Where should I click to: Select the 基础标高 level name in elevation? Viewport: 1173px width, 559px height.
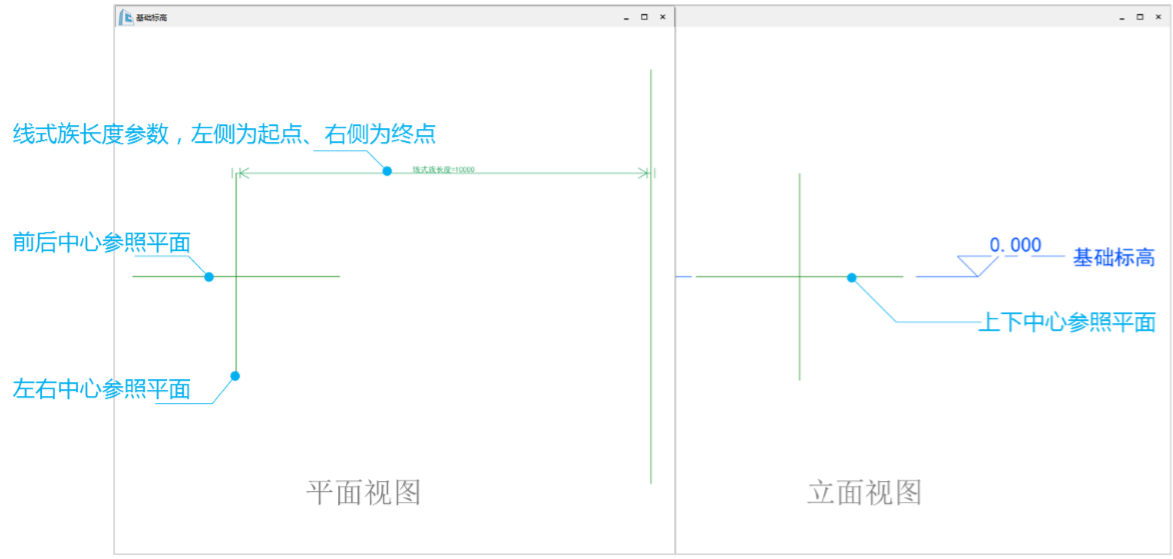click(1115, 258)
